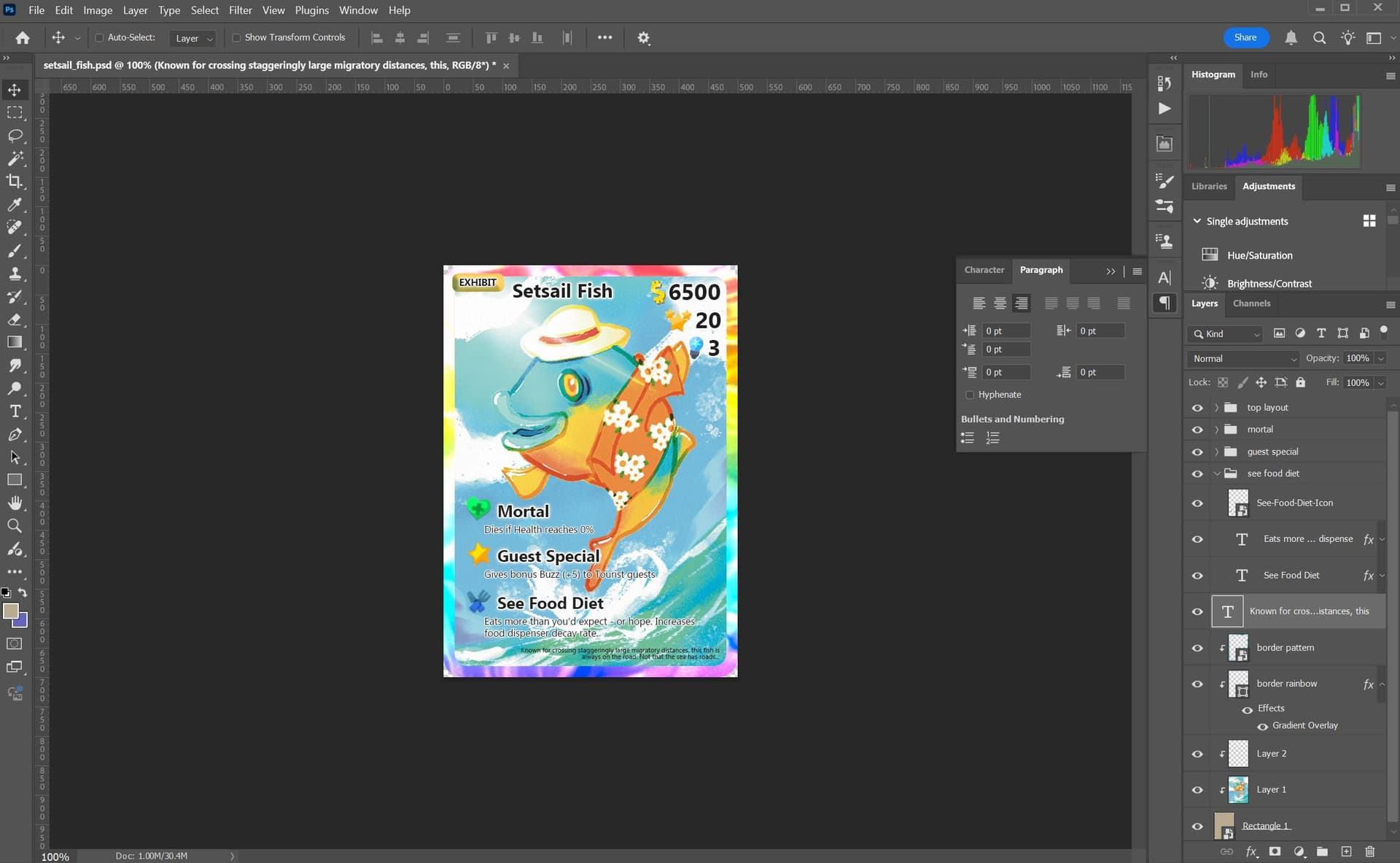This screenshot has height=863, width=1400.
Task: Click the foreground color swatch
Action: tap(10, 611)
